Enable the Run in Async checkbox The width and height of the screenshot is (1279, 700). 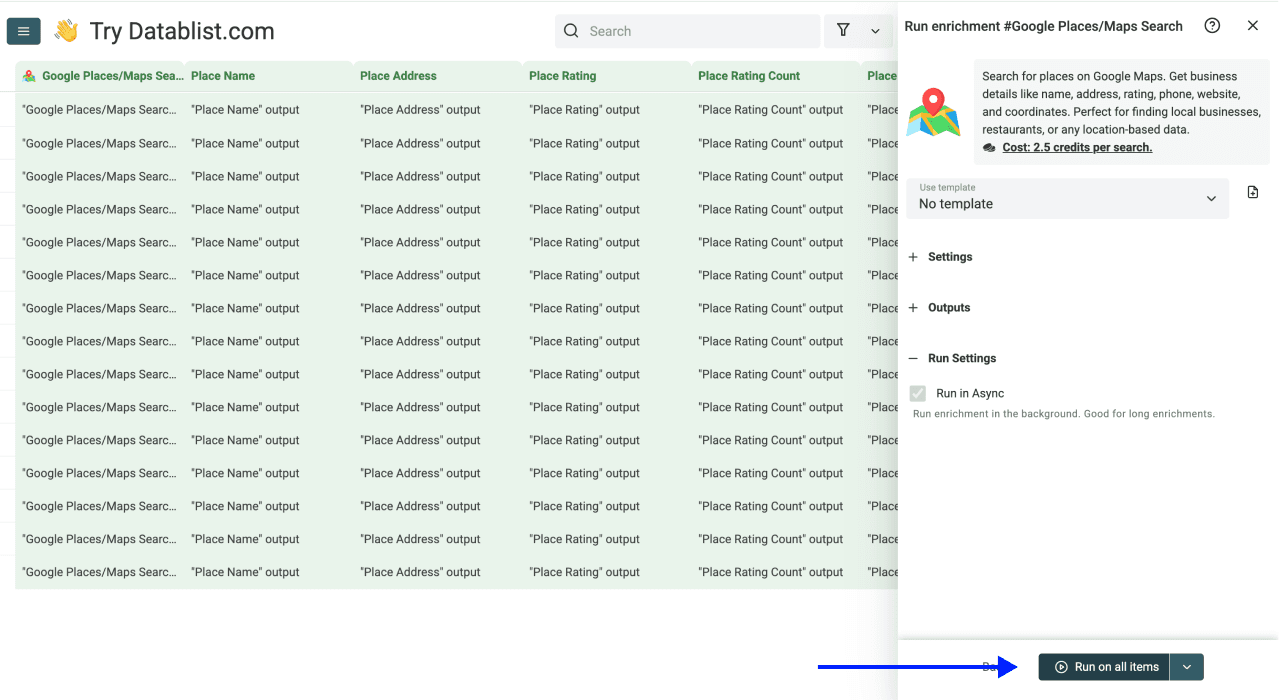click(x=918, y=393)
